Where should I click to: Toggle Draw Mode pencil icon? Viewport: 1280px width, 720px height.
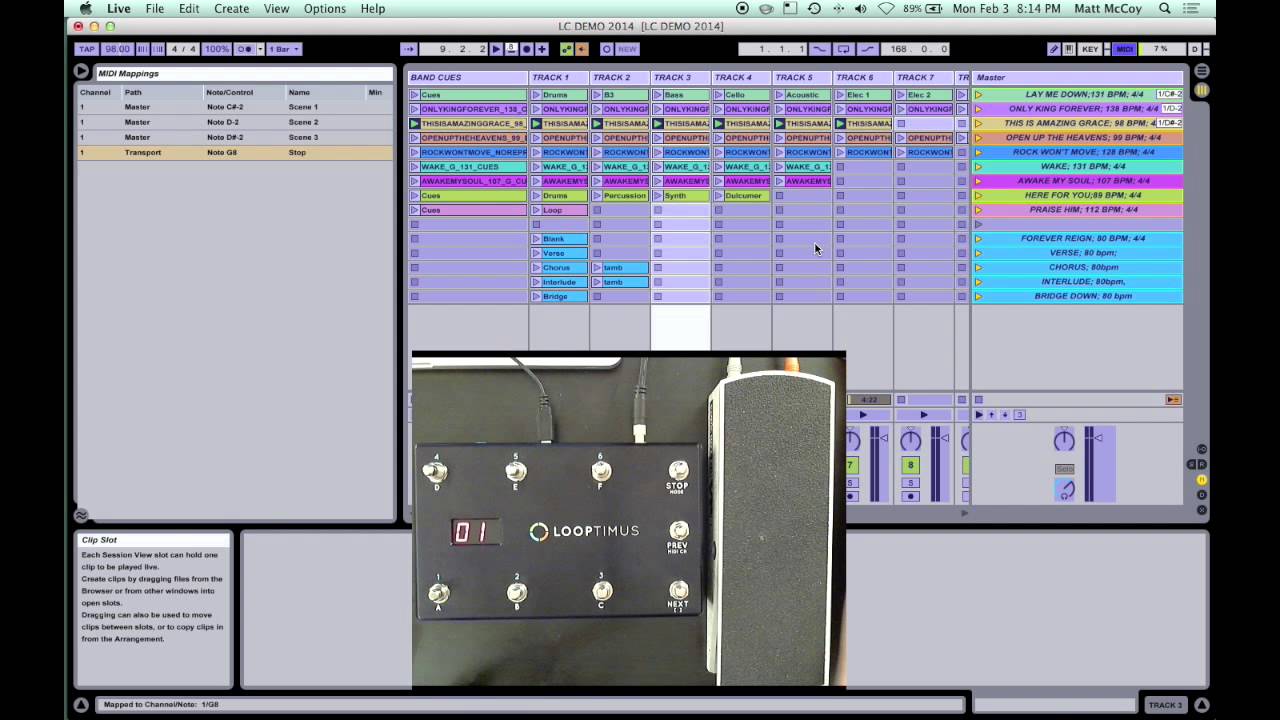(x=1054, y=49)
